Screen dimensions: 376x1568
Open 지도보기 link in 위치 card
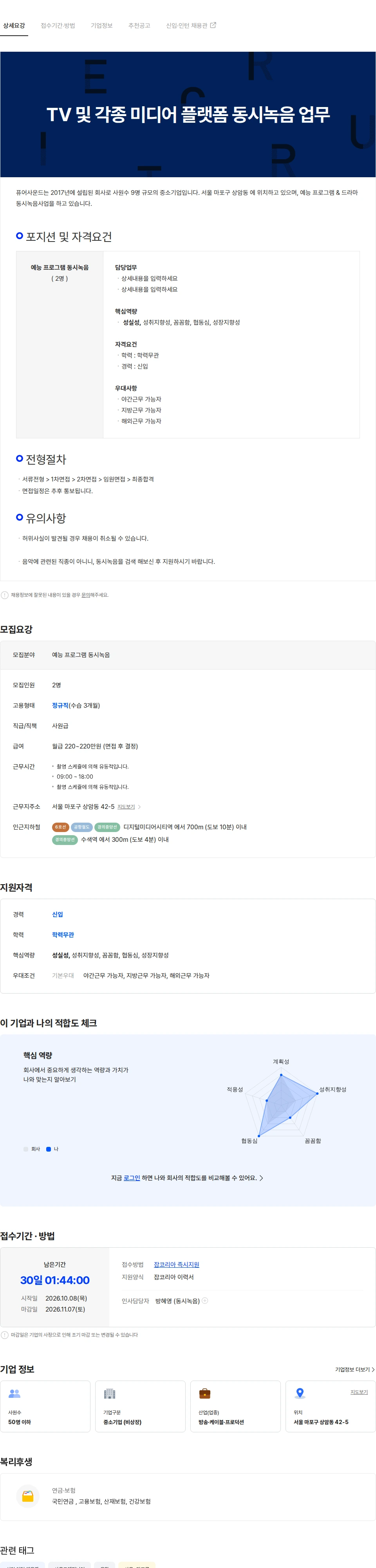tap(359, 1392)
